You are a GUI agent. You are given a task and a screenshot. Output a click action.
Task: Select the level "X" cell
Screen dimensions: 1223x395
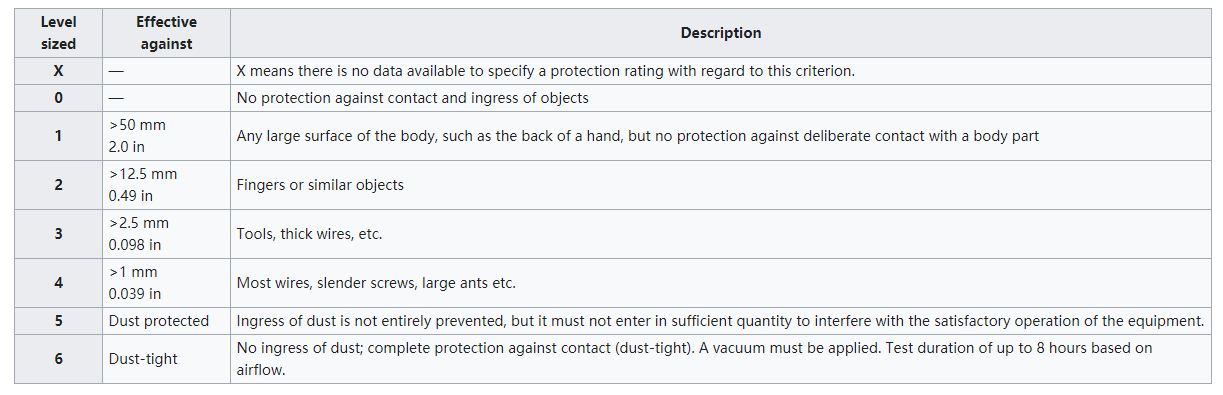tap(58, 72)
